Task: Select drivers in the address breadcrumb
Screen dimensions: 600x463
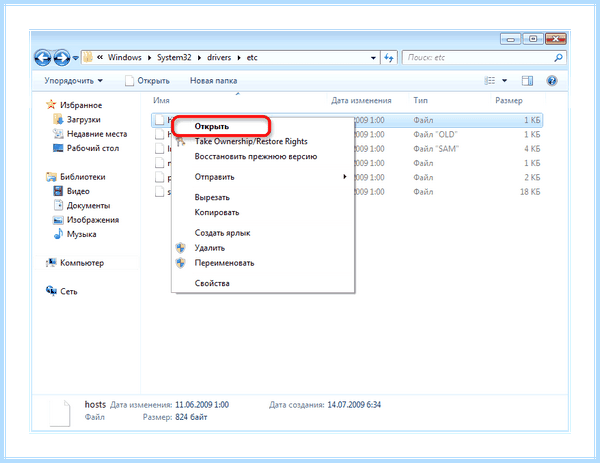Action: click(x=219, y=57)
